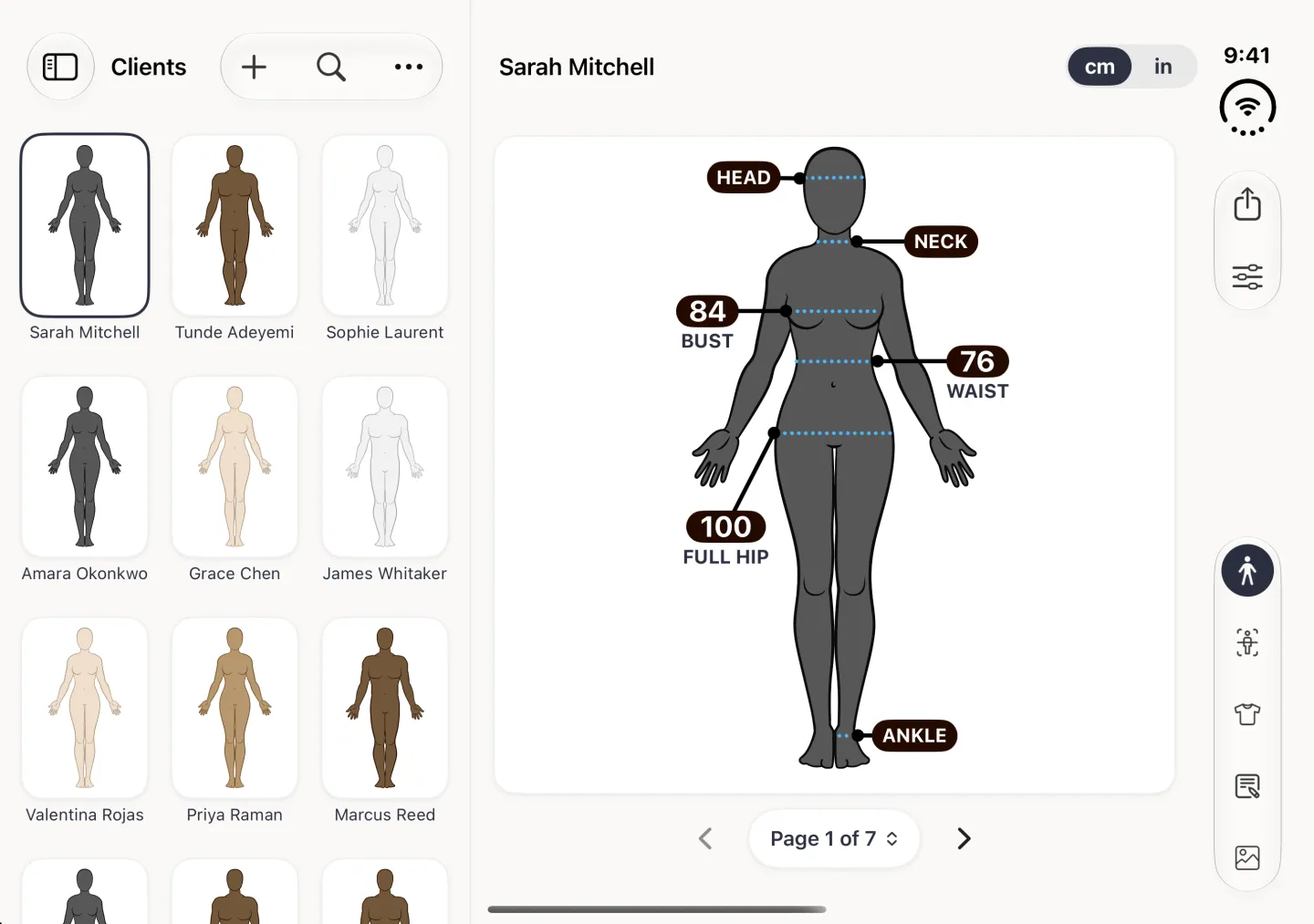
Task: Go to next page chevron
Action: [964, 838]
